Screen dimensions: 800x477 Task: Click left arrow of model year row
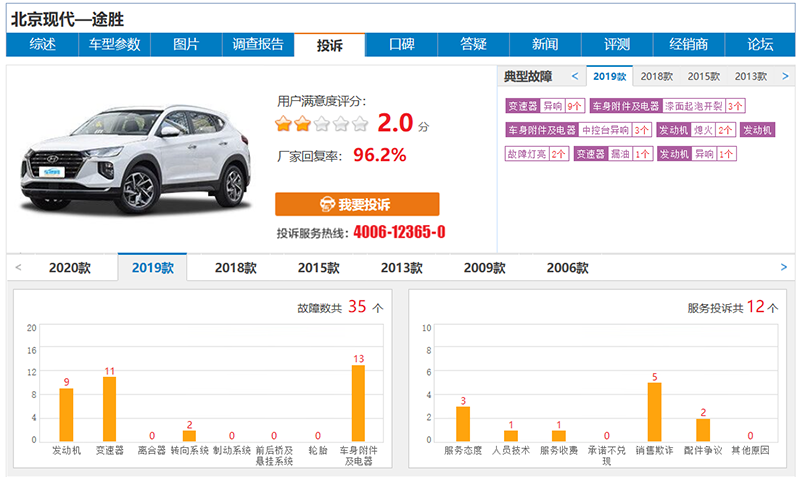coord(18,267)
